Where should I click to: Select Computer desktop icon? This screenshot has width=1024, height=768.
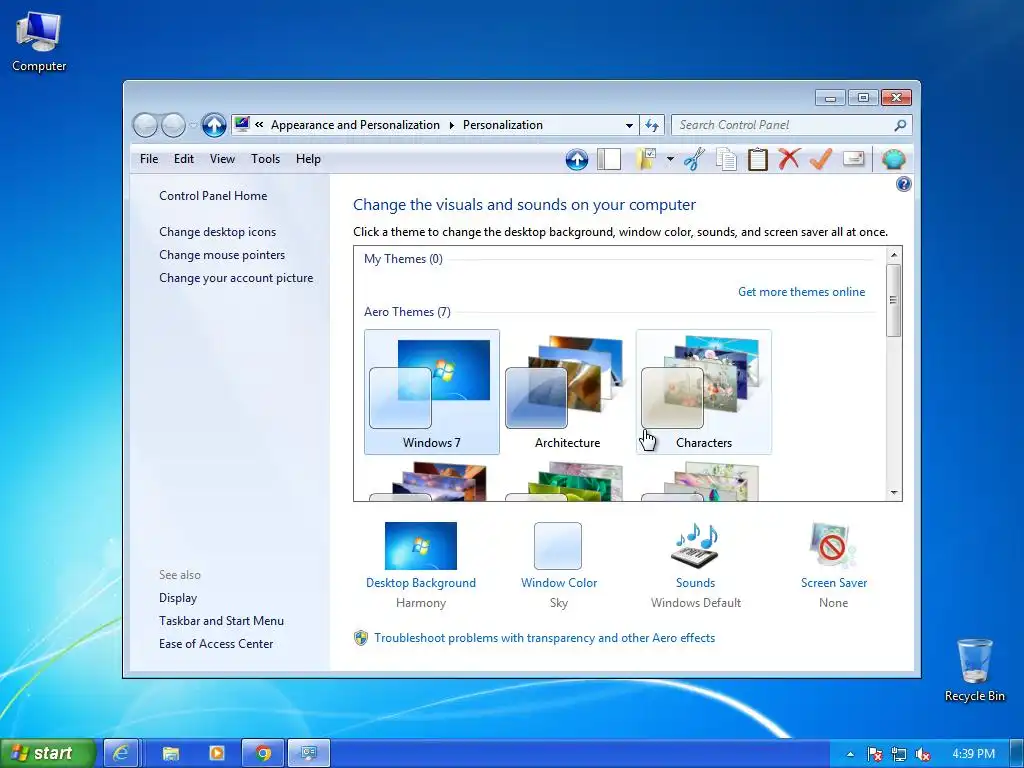(x=39, y=41)
